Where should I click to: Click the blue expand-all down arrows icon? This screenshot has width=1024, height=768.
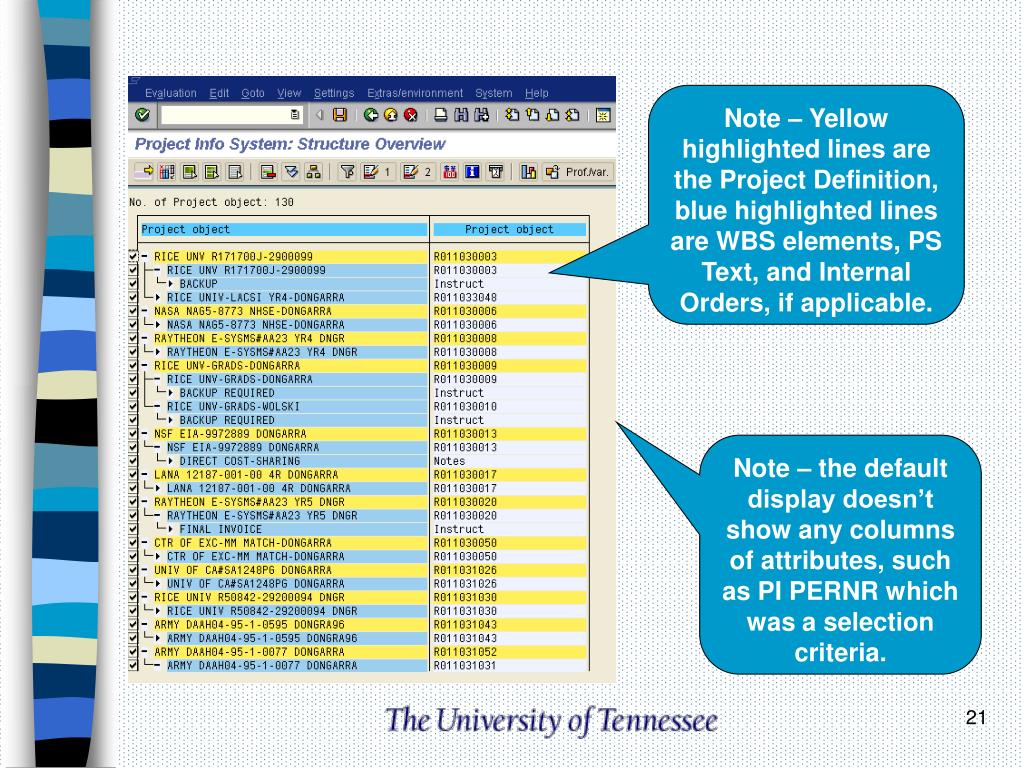291,172
